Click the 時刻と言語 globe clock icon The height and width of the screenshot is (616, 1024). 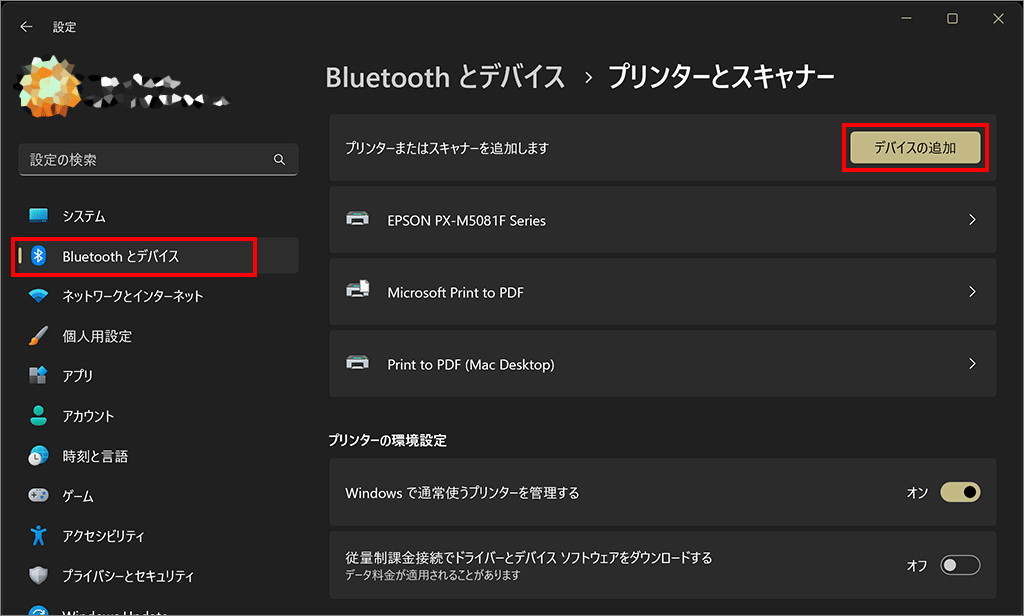[39, 456]
